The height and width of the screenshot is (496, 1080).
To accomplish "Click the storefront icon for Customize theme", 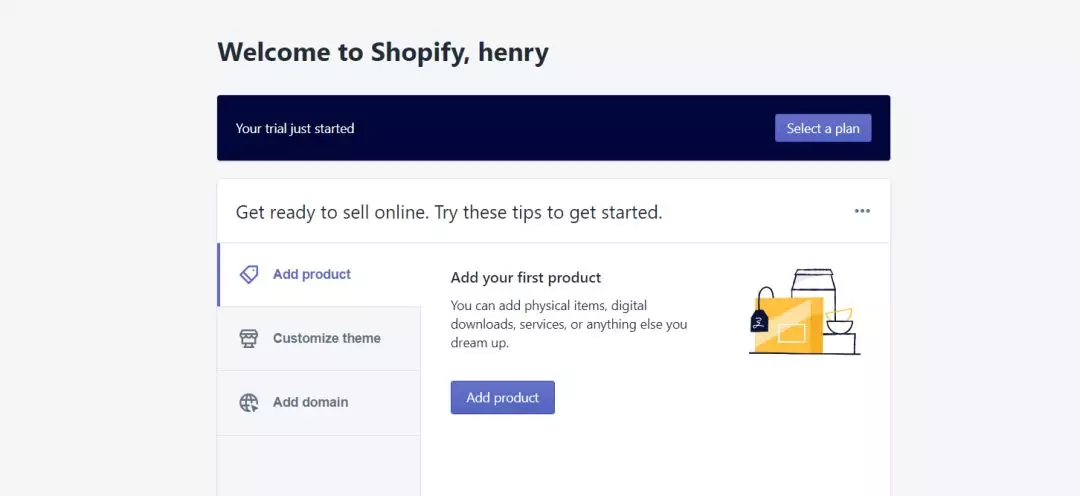I will pyautogui.click(x=249, y=338).
